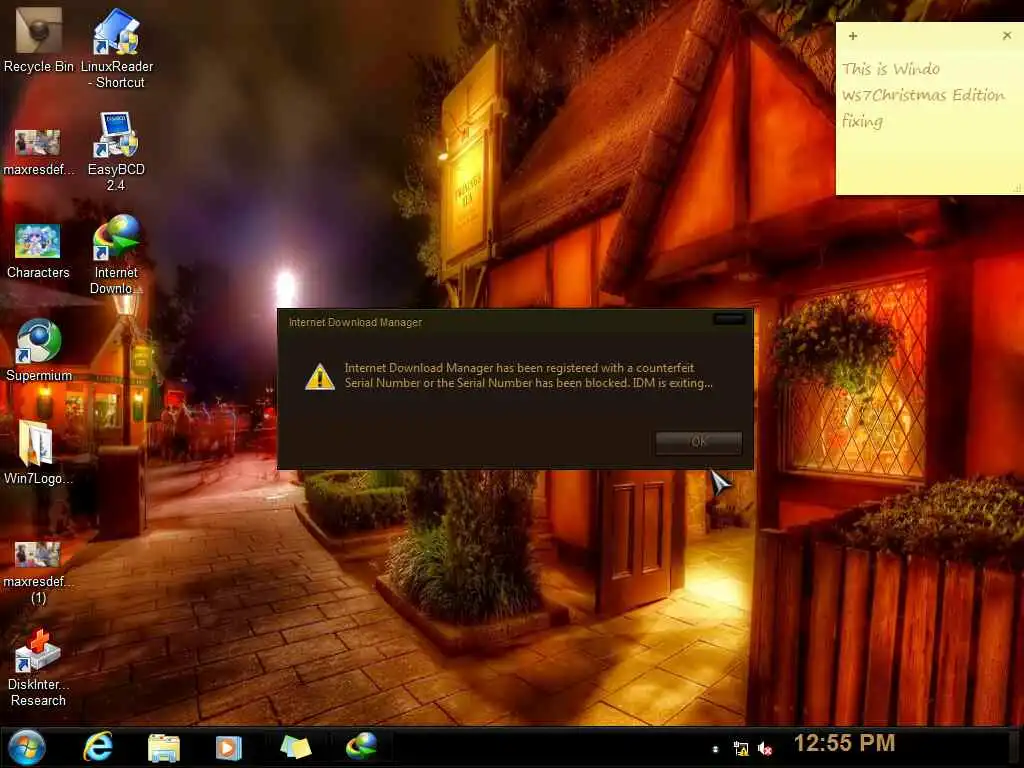Delete the sticky note with X
Viewport: 1024px width, 768px height.
(1006, 35)
